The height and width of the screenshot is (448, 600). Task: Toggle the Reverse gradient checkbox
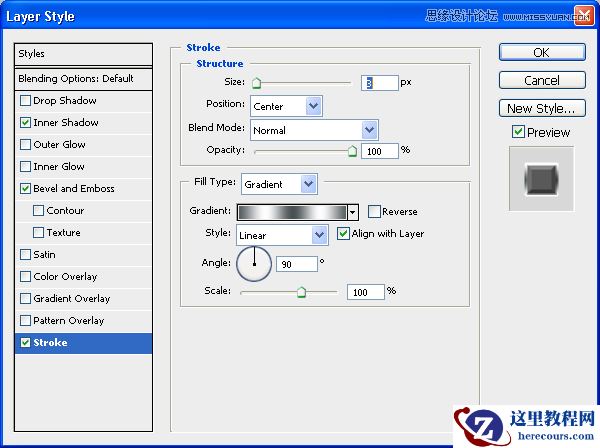click(374, 212)
